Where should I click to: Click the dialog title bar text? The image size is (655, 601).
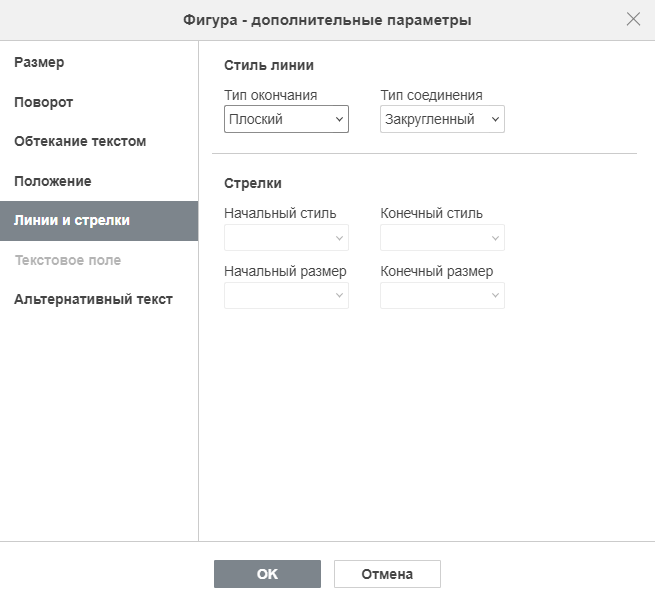(327, 20)
